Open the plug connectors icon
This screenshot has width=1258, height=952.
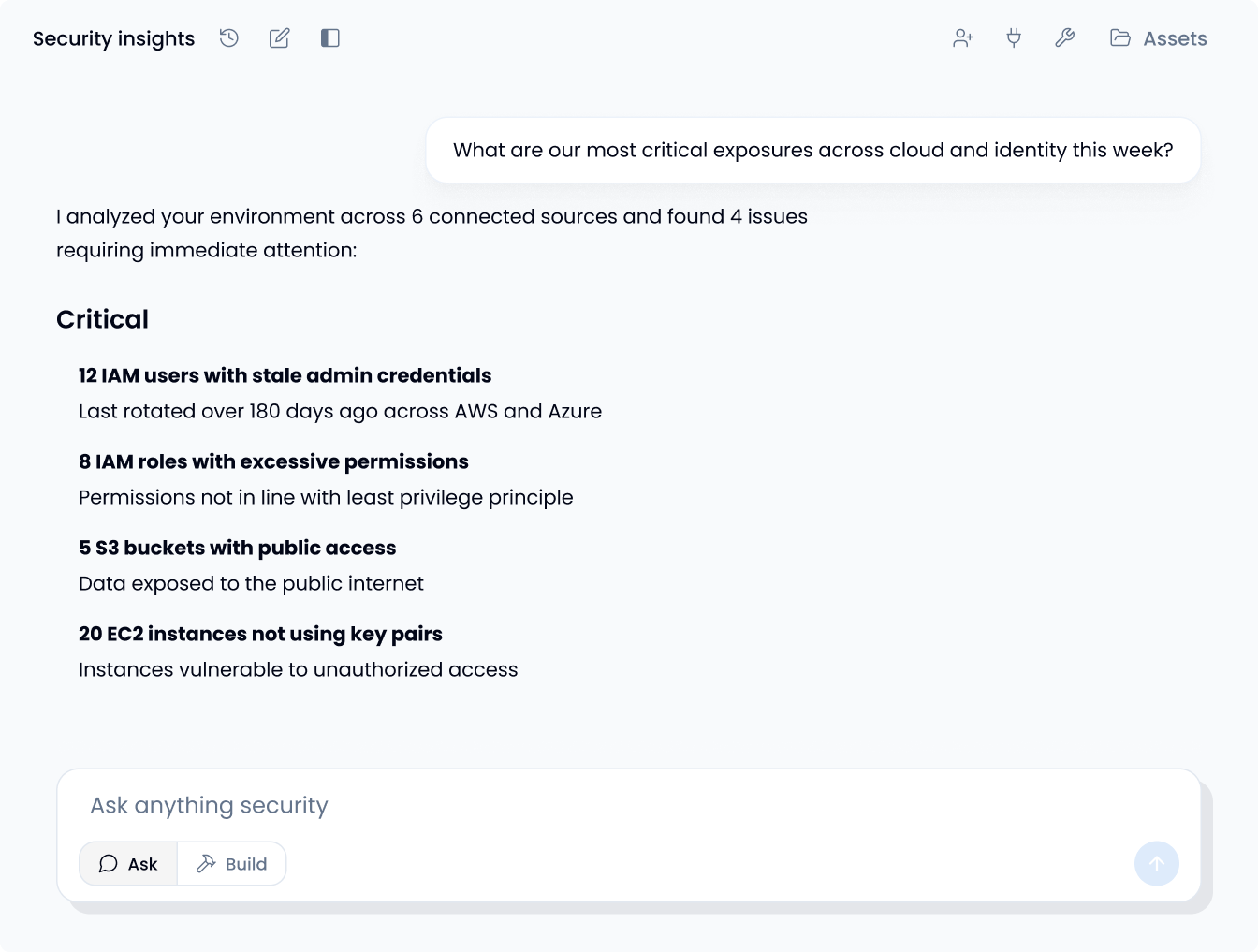click(1014, 38)
